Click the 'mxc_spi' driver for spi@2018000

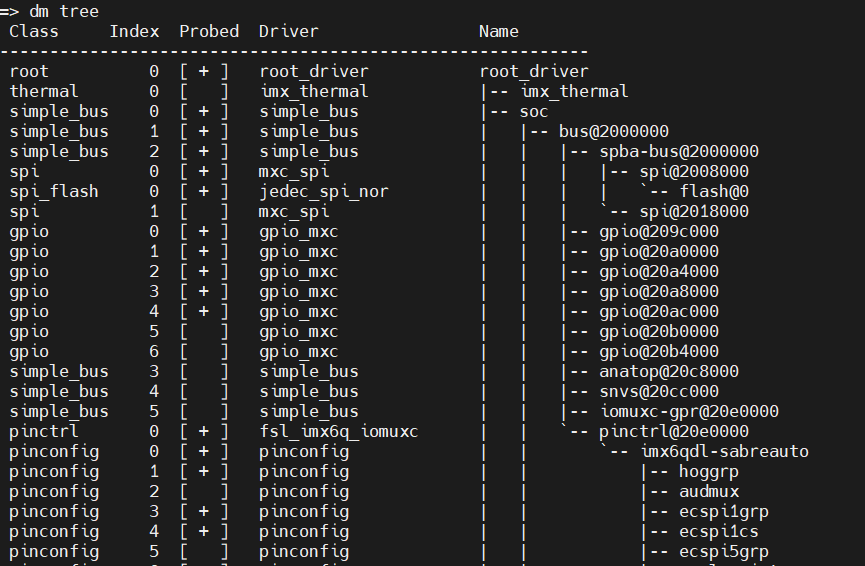[x=294, y=211]
